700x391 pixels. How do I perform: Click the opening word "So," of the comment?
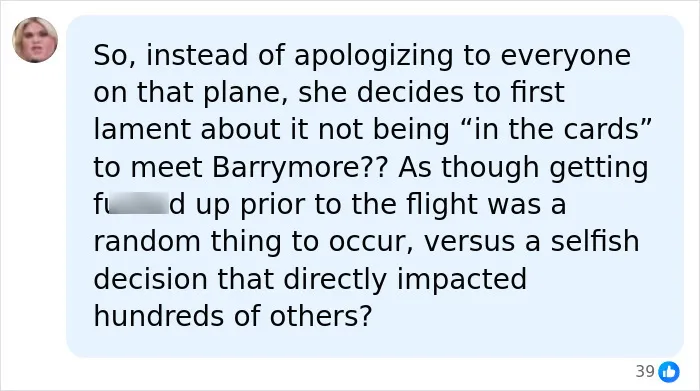pyautogui.click(x=114, y=56)
